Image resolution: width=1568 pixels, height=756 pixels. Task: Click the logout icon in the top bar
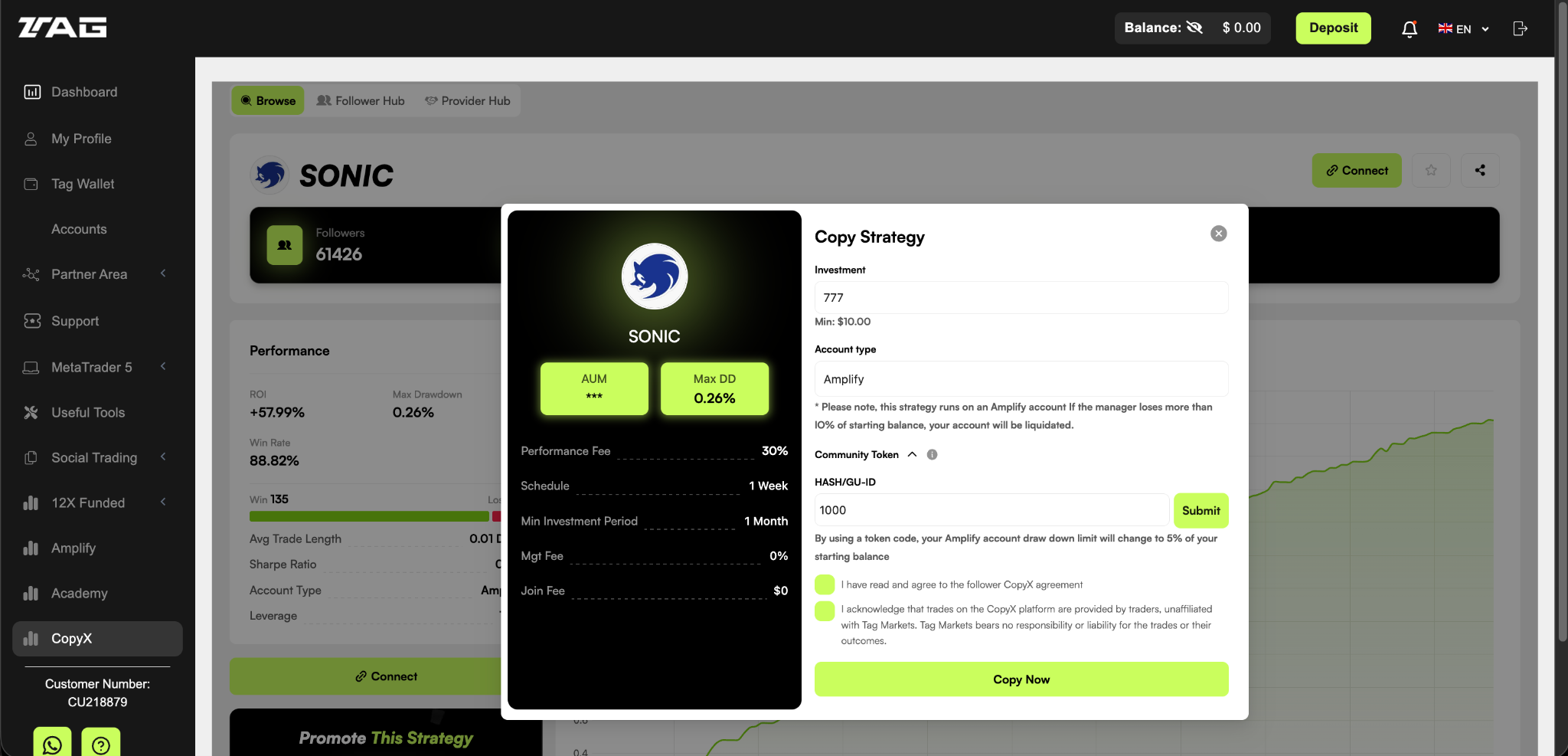tap(1521, 28)
